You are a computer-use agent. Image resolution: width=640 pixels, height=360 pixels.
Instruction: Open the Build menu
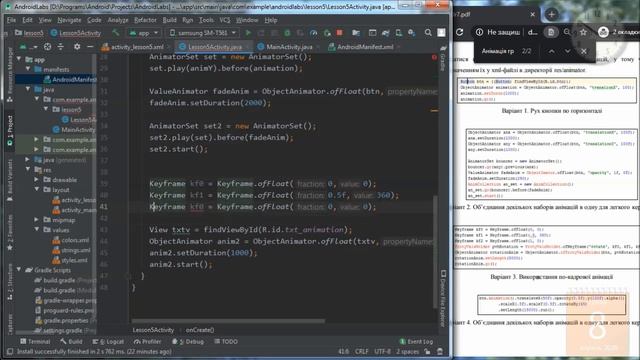pyautogui.click(x=169, y=20)
